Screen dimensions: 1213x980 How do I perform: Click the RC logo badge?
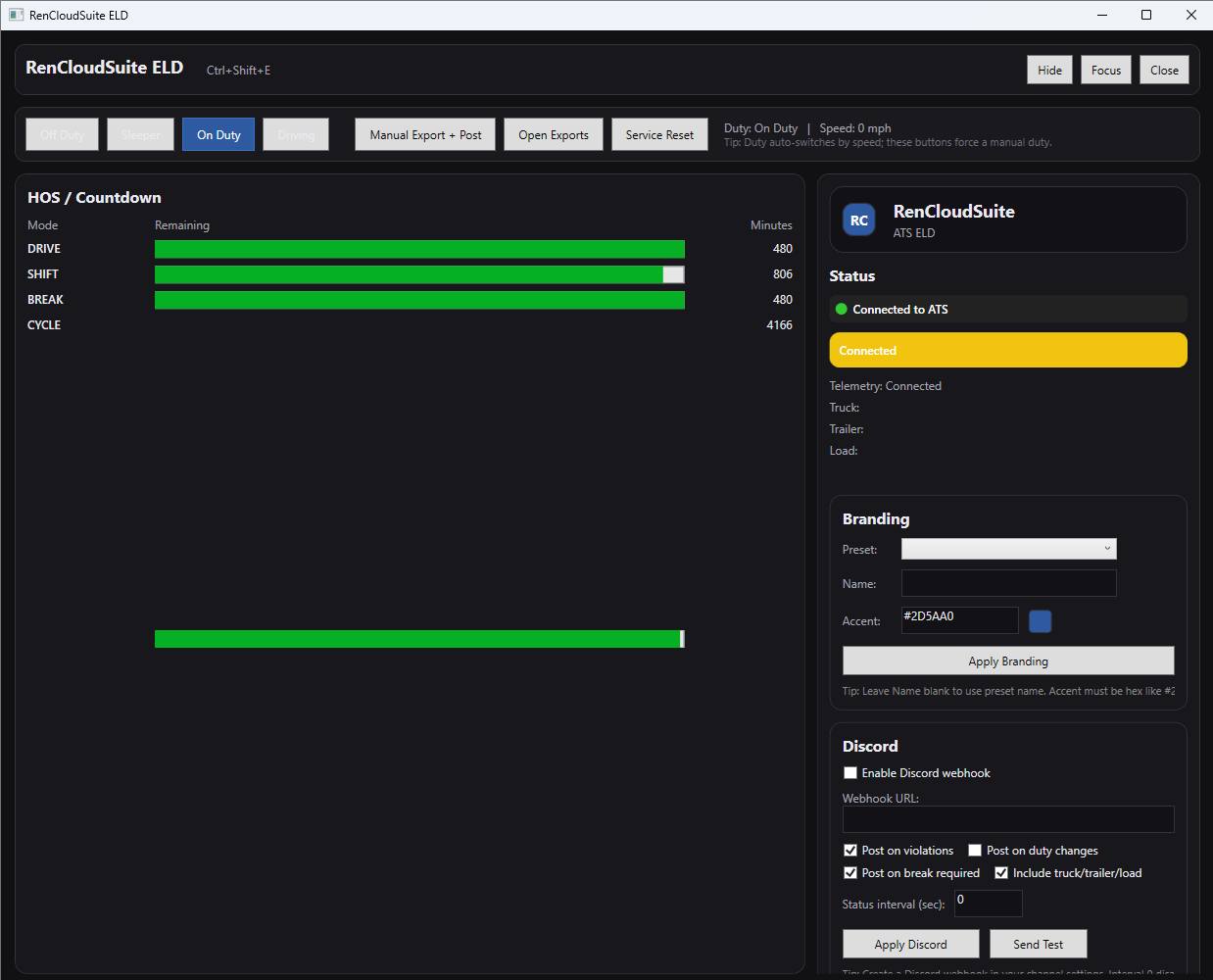[859, 220]
